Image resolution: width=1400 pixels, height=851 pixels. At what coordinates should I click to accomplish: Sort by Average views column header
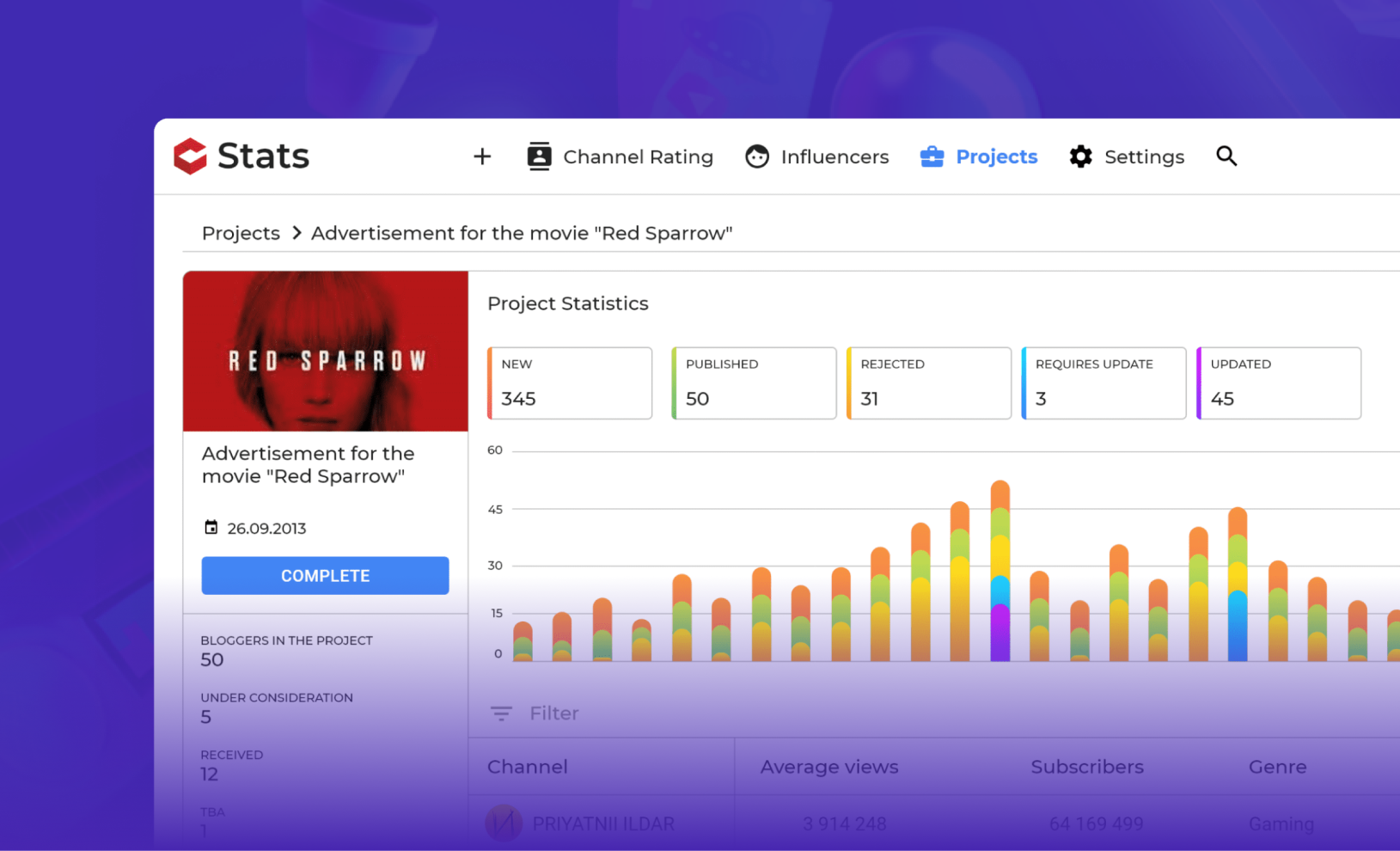click(829, 767)
